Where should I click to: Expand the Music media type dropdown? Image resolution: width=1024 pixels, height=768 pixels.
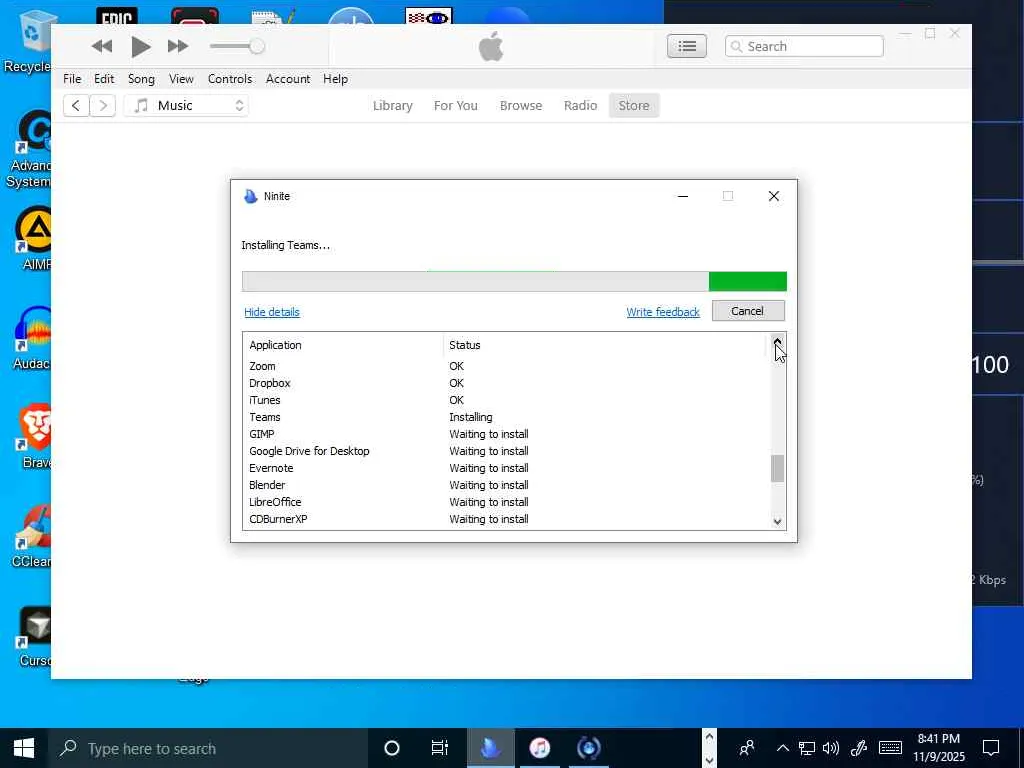(186, 106)
